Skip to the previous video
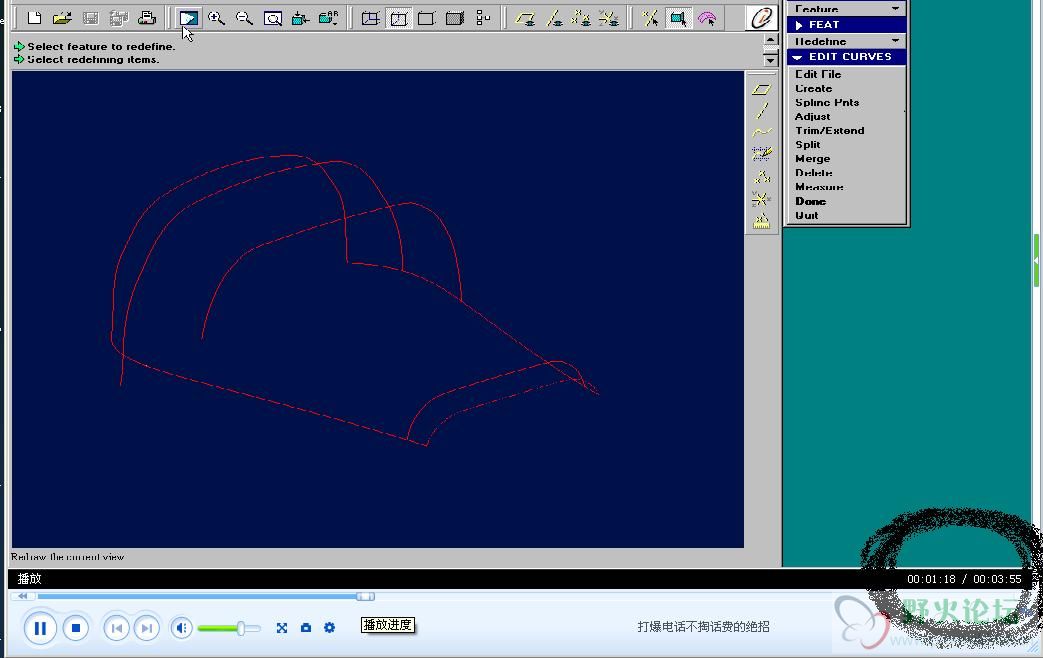Viewport: 1043px width, 658px height. pos(116,628)
